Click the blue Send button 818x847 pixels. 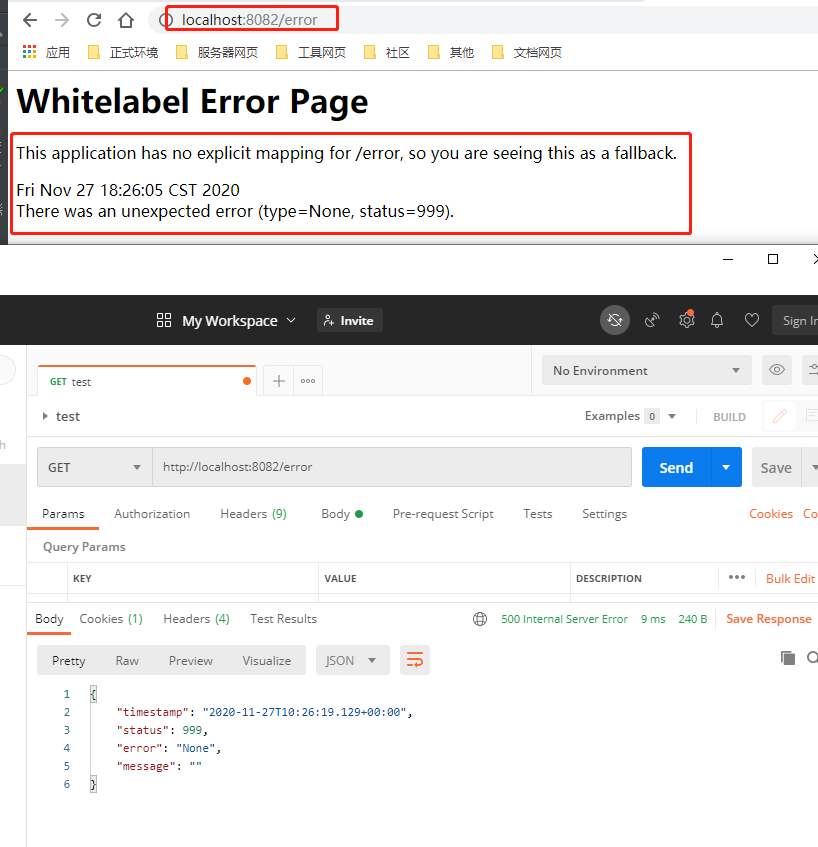[x=676, y=467]
